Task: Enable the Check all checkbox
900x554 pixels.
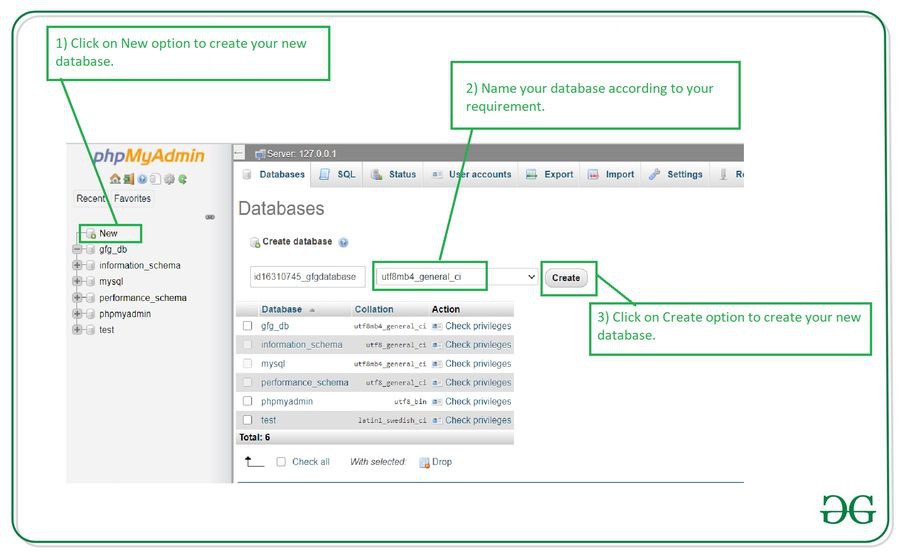Action: coord(281,462)
